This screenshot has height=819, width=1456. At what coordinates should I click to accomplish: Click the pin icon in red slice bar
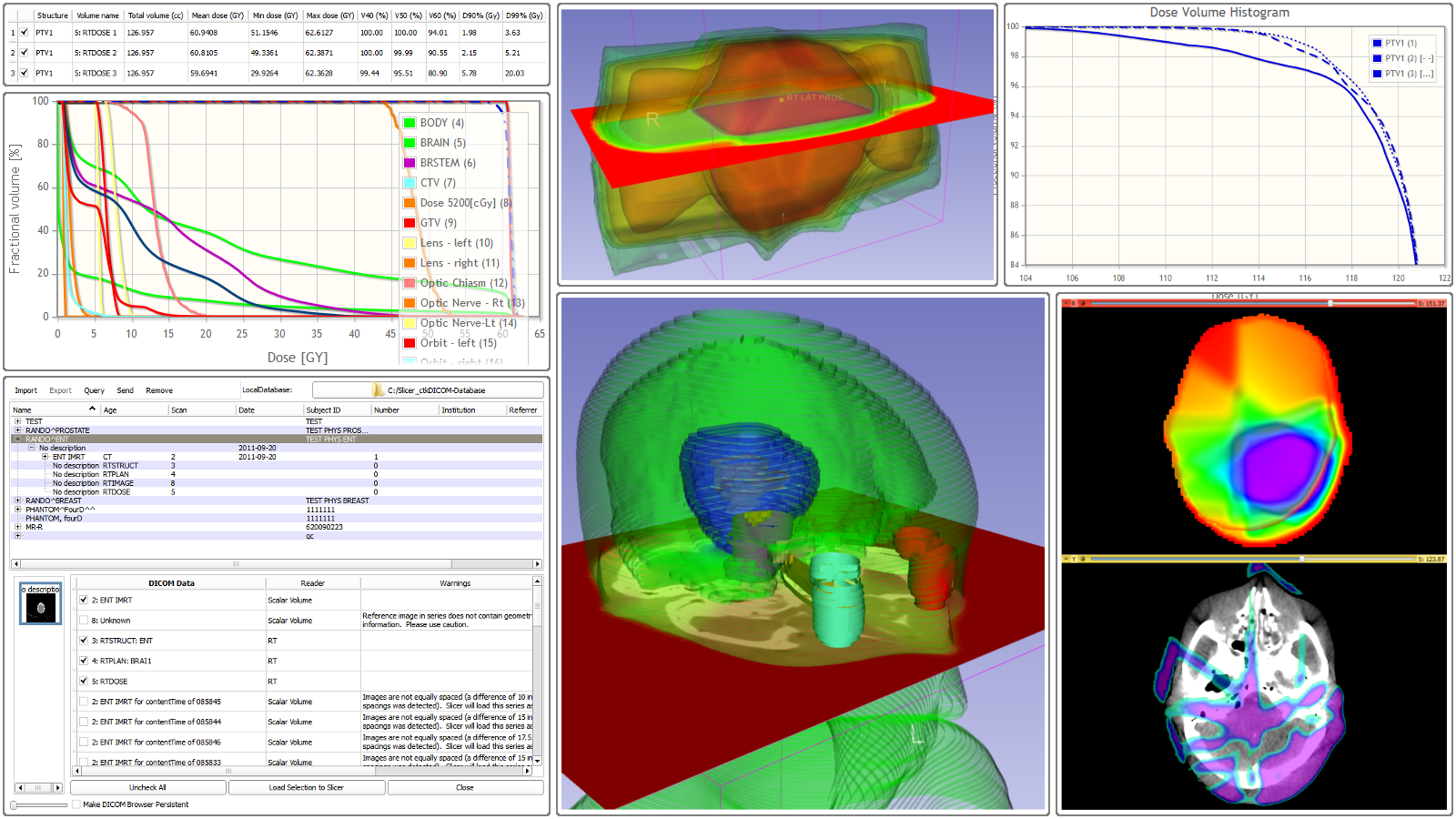point(1066,303)
